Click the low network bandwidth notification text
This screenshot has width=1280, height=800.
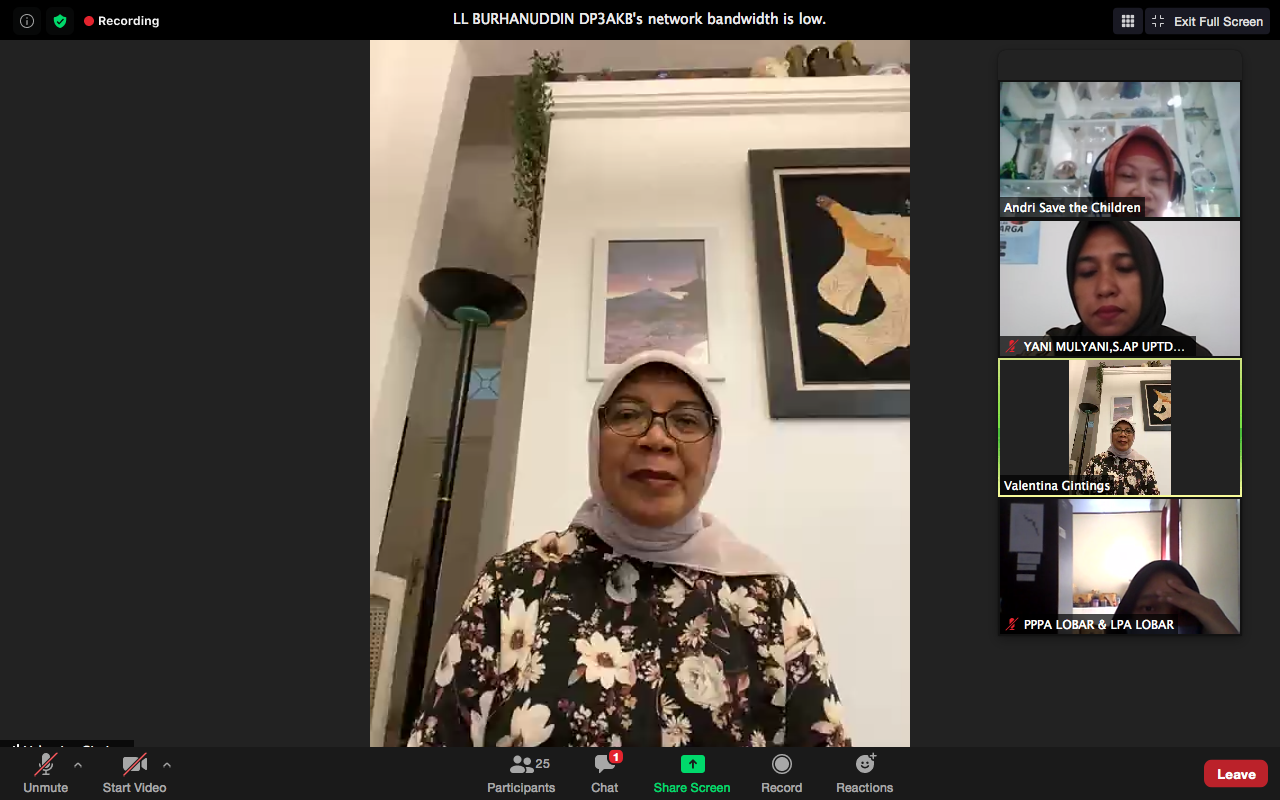tap(640, 19)
